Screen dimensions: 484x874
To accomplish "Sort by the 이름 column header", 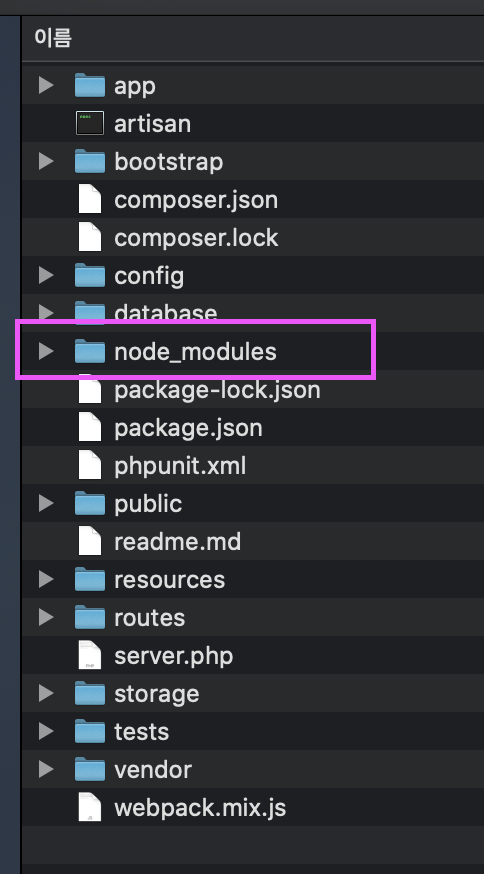I will coord(53,38).
